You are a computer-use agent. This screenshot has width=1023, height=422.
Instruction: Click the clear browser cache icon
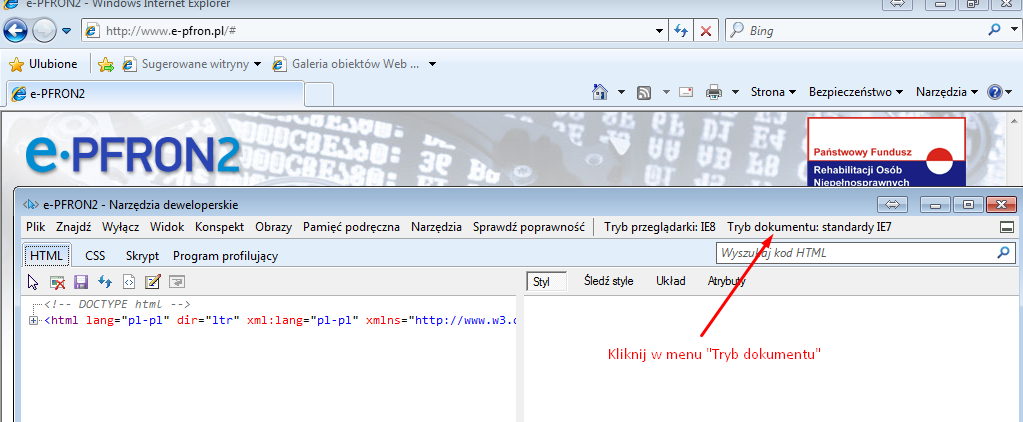coord(57,281)
